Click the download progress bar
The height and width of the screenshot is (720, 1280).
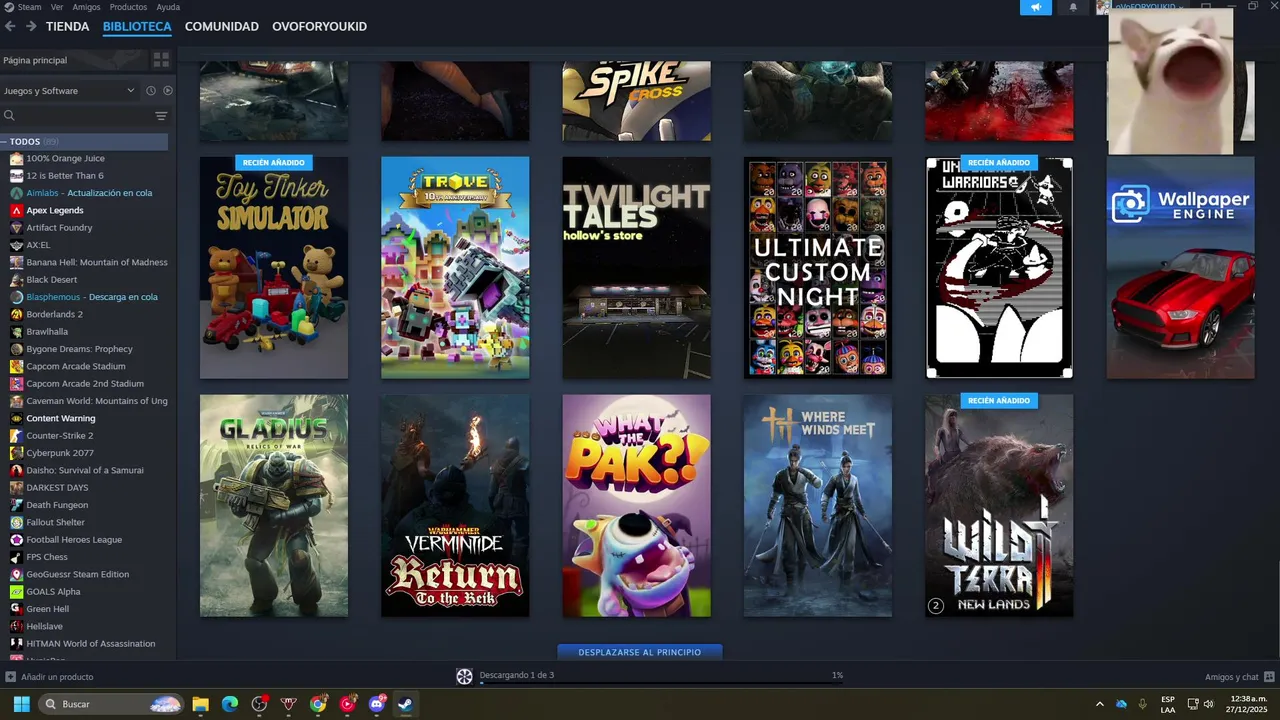click(660, 683)
